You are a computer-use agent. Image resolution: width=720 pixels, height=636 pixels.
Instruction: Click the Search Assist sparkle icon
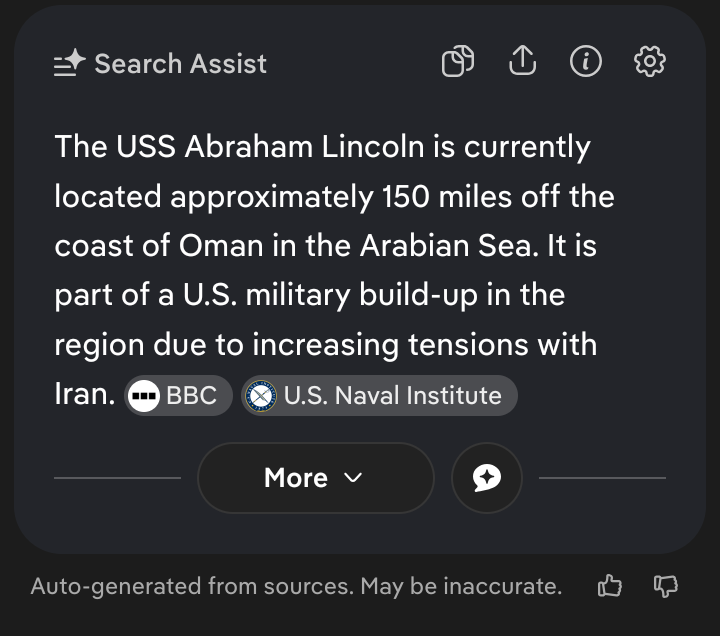[x=69, y=64]
